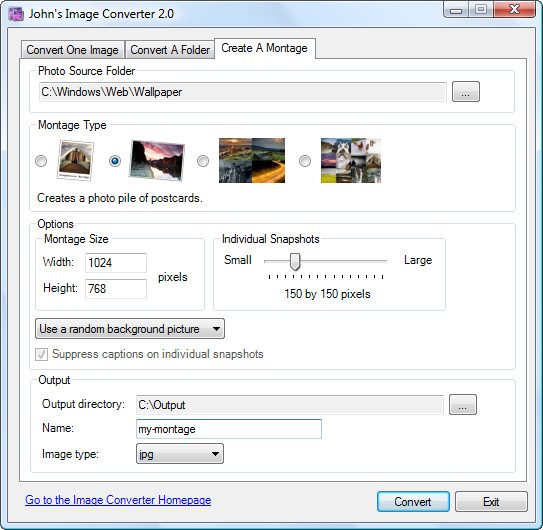Close the Image Converter window
Viewport: 543px width, 530px height.
[x=515, y=10]
